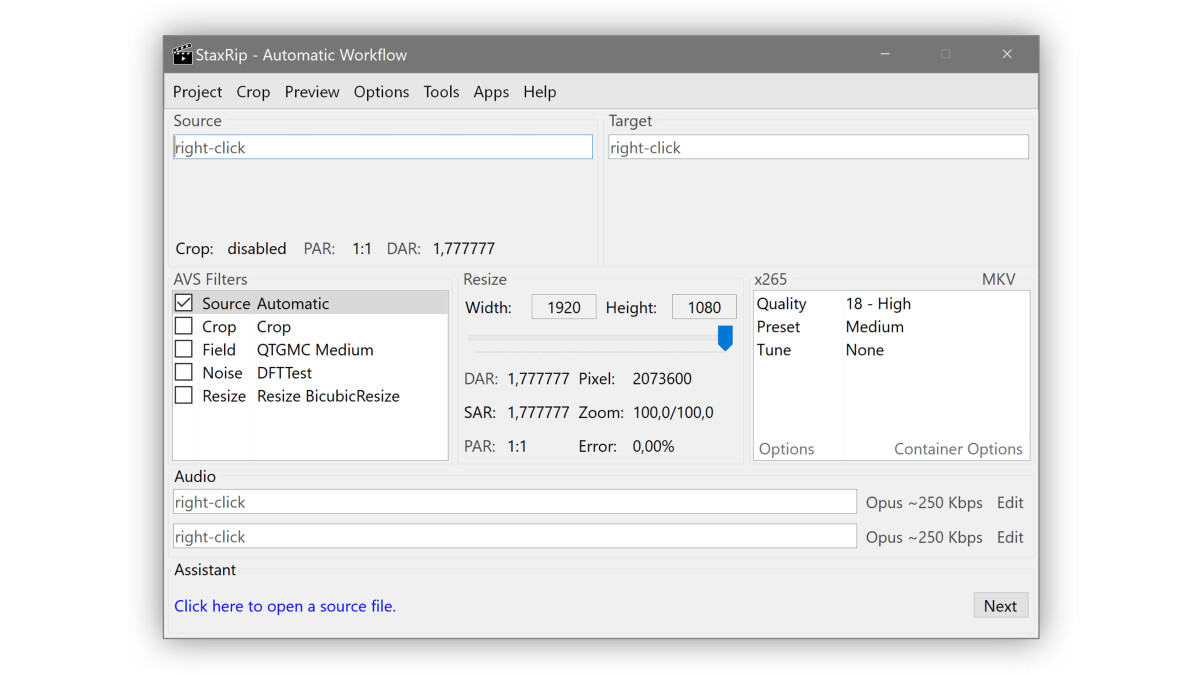Viewport: 1200px width, 675px height.
Task: Click the Width value field showing 1920
Action: click(x=563, y=308)
